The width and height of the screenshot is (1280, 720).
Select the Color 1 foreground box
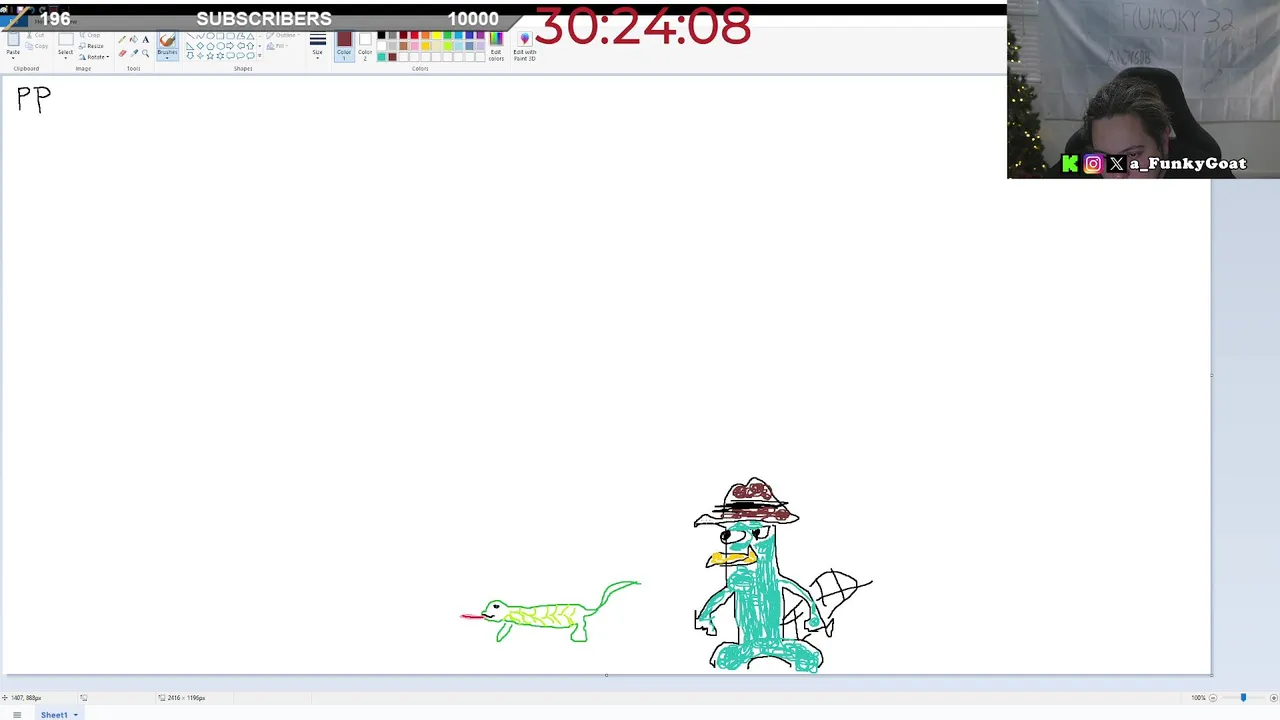344,45
